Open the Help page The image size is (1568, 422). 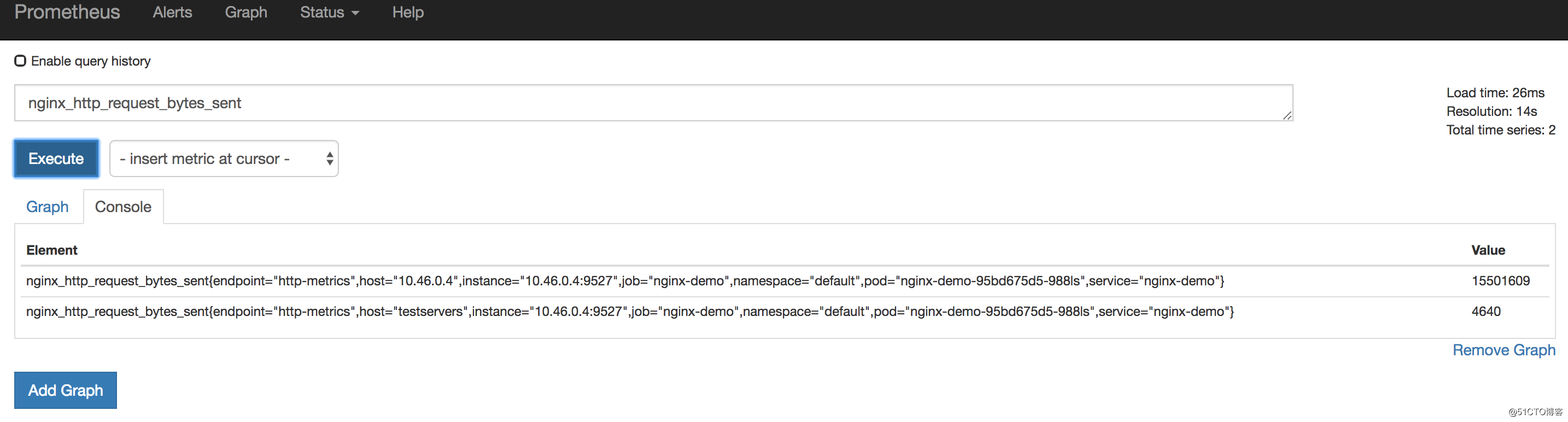(x=408, y=12)
